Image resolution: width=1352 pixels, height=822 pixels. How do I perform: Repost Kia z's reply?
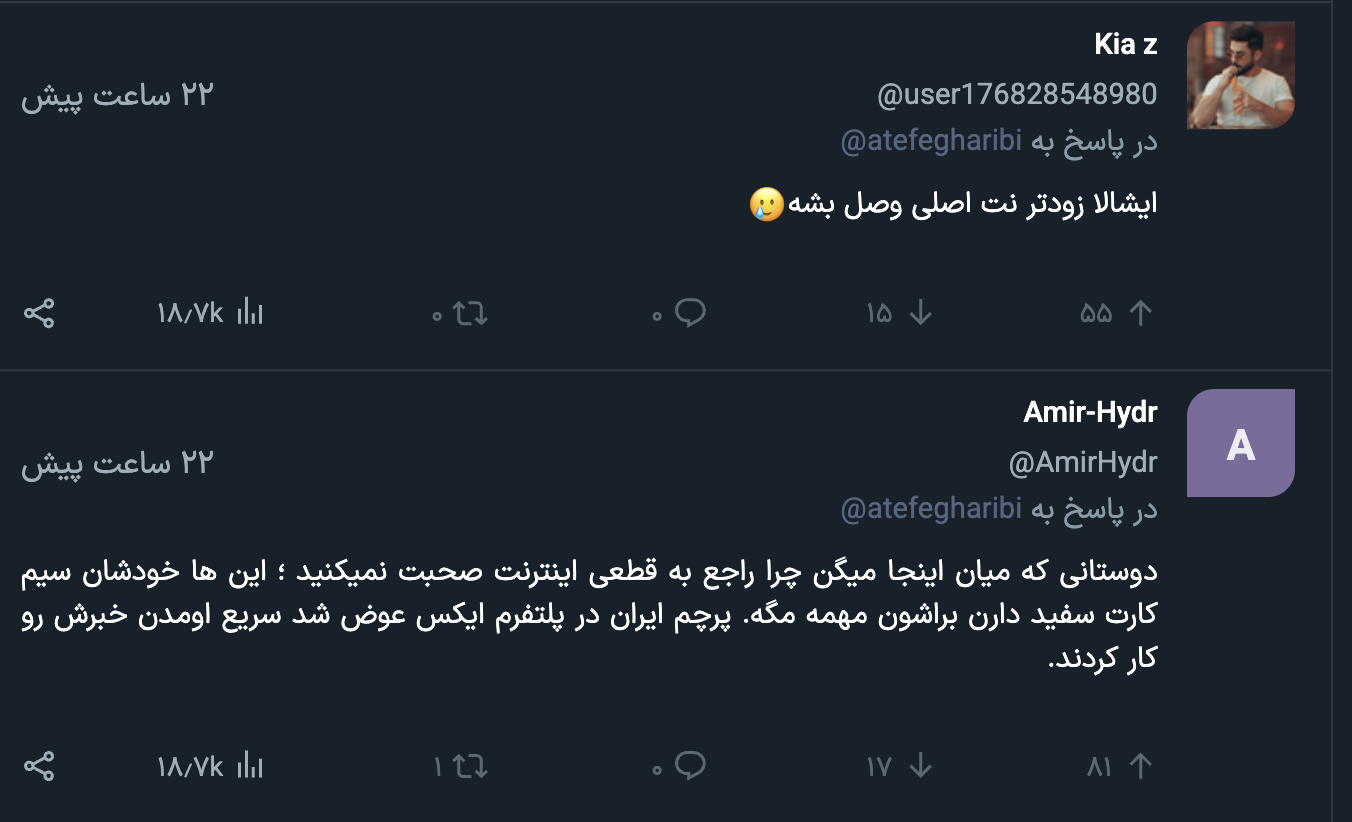click(x=470, y=314)
